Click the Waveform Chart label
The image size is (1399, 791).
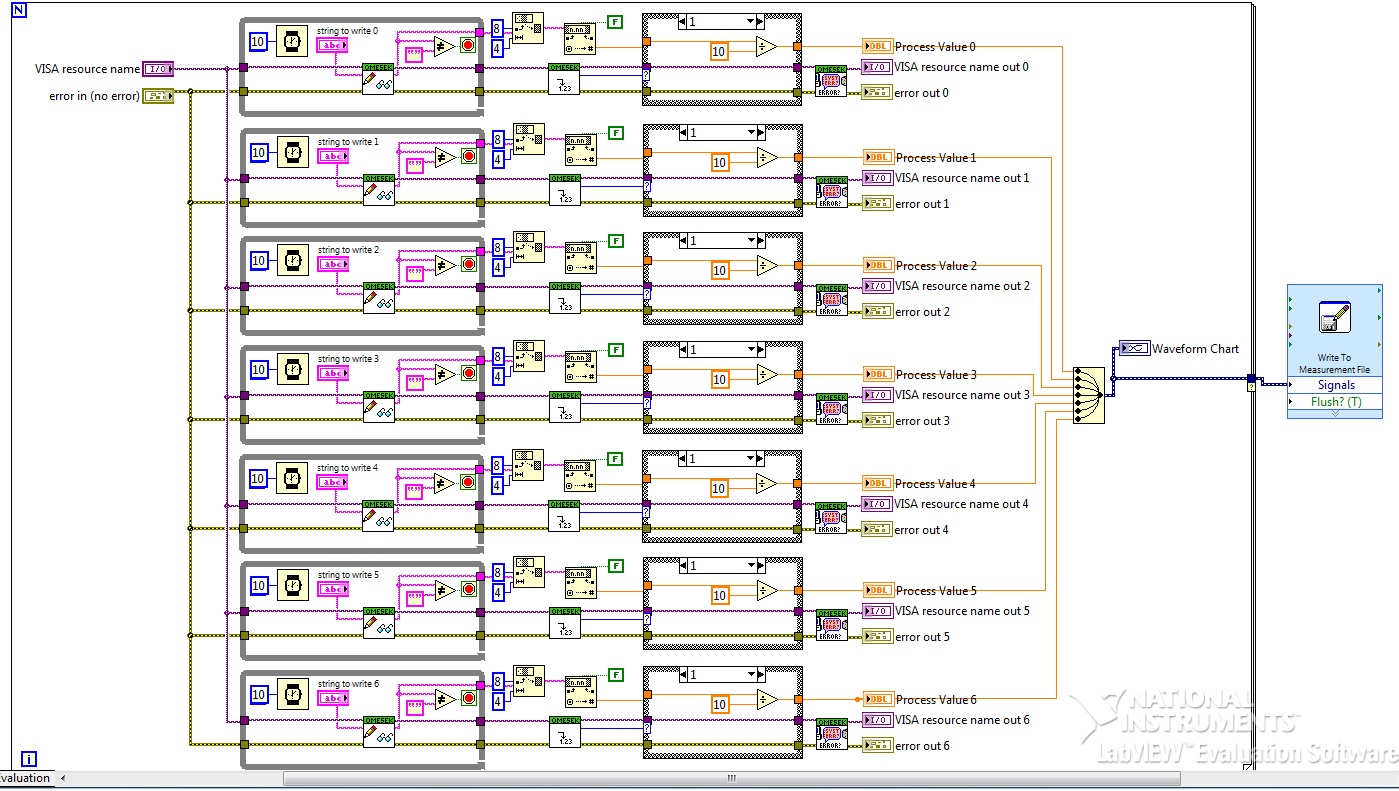click(1195, 349)
